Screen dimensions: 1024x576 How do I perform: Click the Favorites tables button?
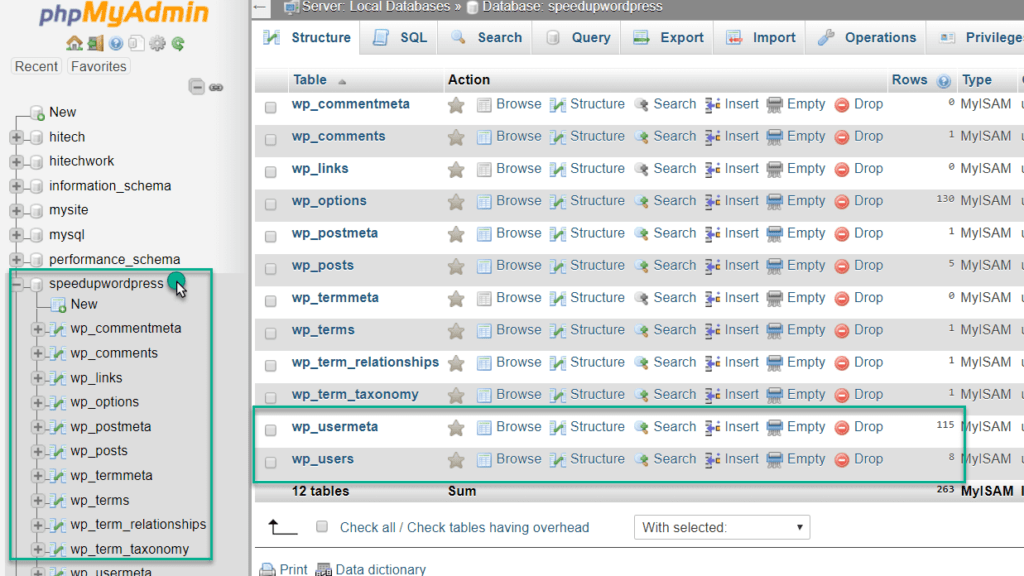tap(99, 67)
